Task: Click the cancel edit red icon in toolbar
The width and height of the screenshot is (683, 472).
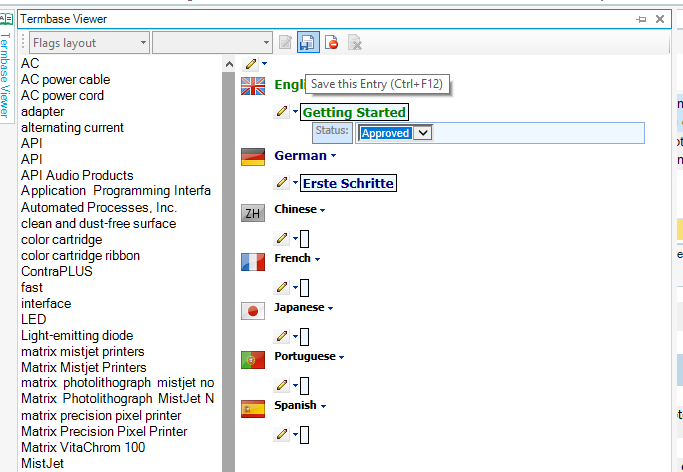Action: click(x=331, y=42)
